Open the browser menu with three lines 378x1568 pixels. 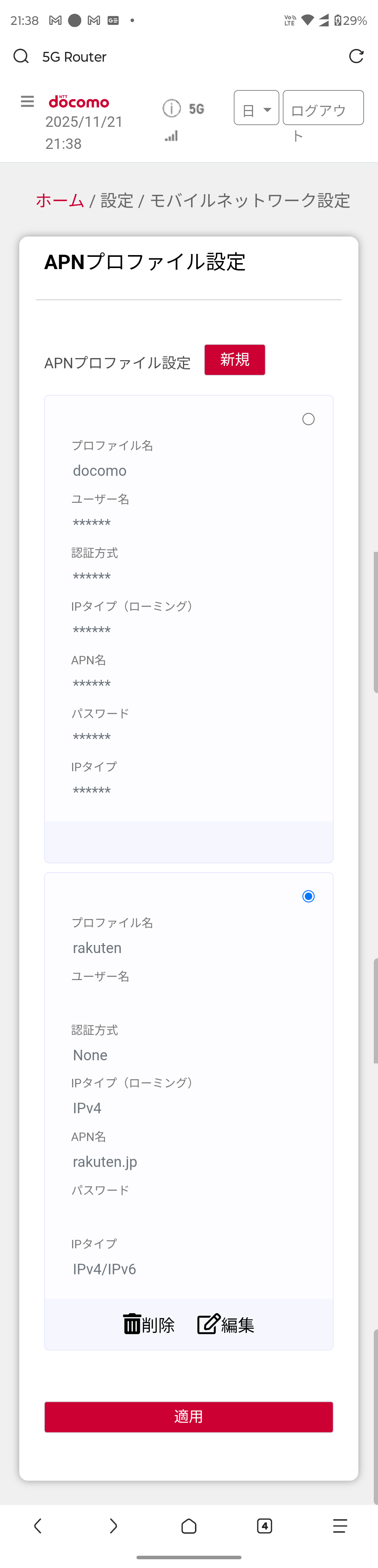340,1525
